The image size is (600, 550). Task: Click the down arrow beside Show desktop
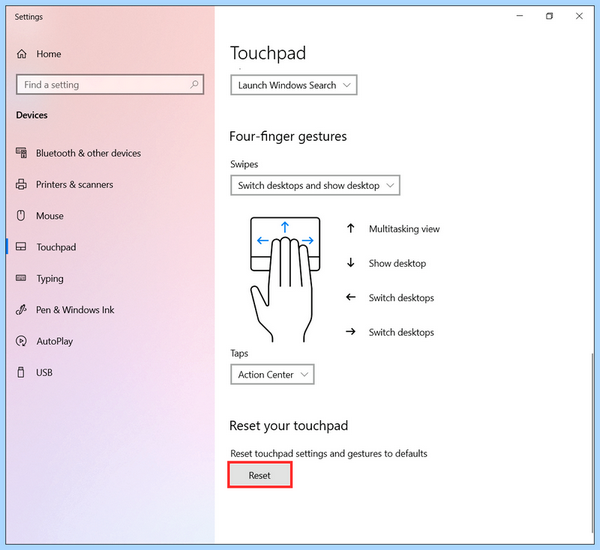[351, 263]
